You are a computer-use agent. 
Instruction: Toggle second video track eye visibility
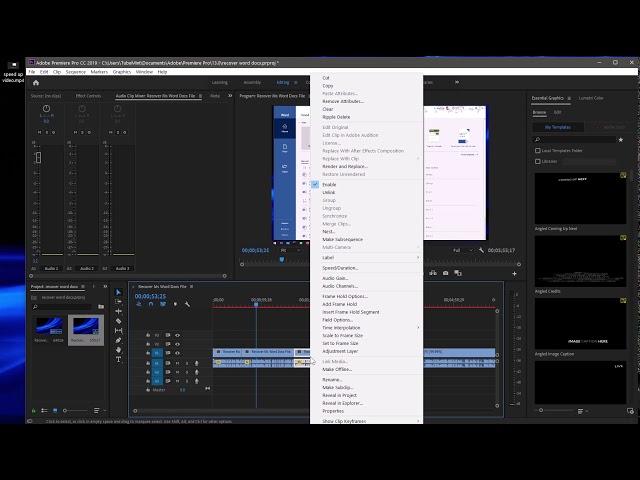(x=178, y=344)
